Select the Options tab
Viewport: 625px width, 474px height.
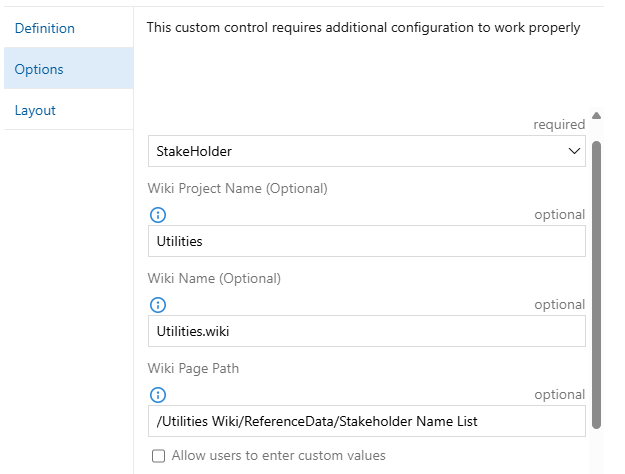pyautogui.click(x=39, y=69)
